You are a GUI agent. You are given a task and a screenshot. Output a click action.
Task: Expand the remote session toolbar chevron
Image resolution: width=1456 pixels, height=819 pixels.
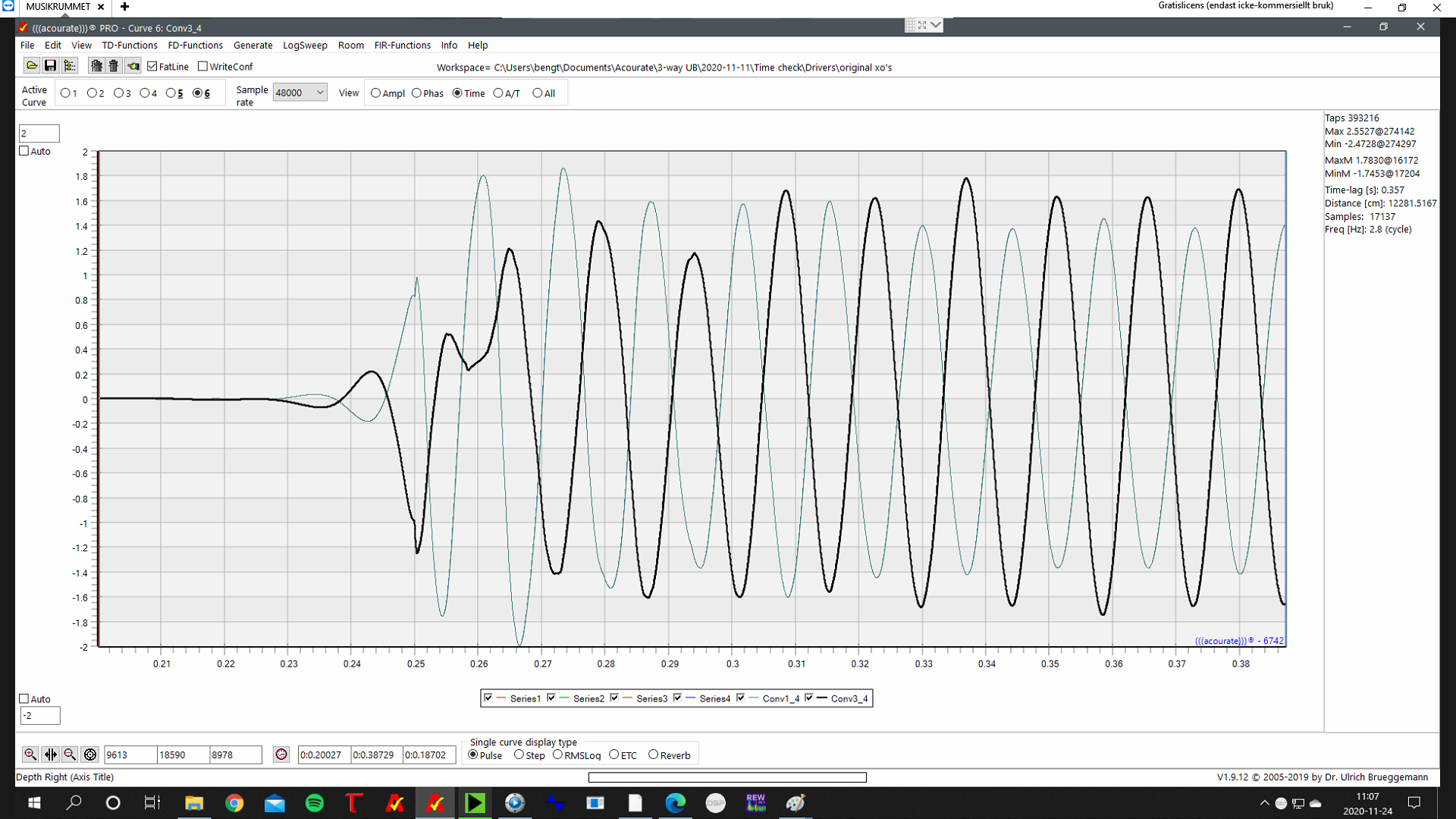pos(936,25)
